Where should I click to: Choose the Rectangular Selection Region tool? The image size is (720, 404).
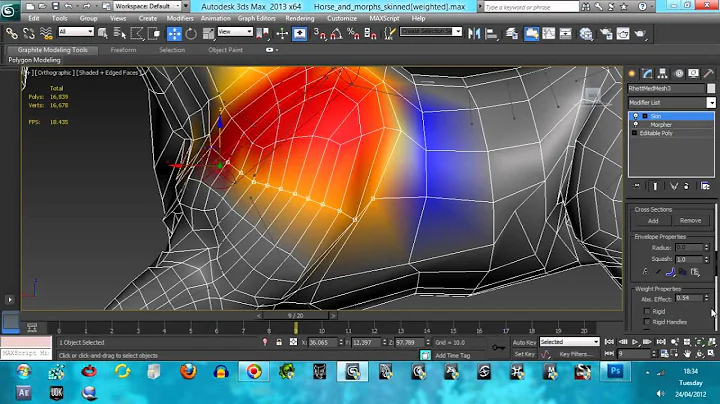tap(137, 33)
